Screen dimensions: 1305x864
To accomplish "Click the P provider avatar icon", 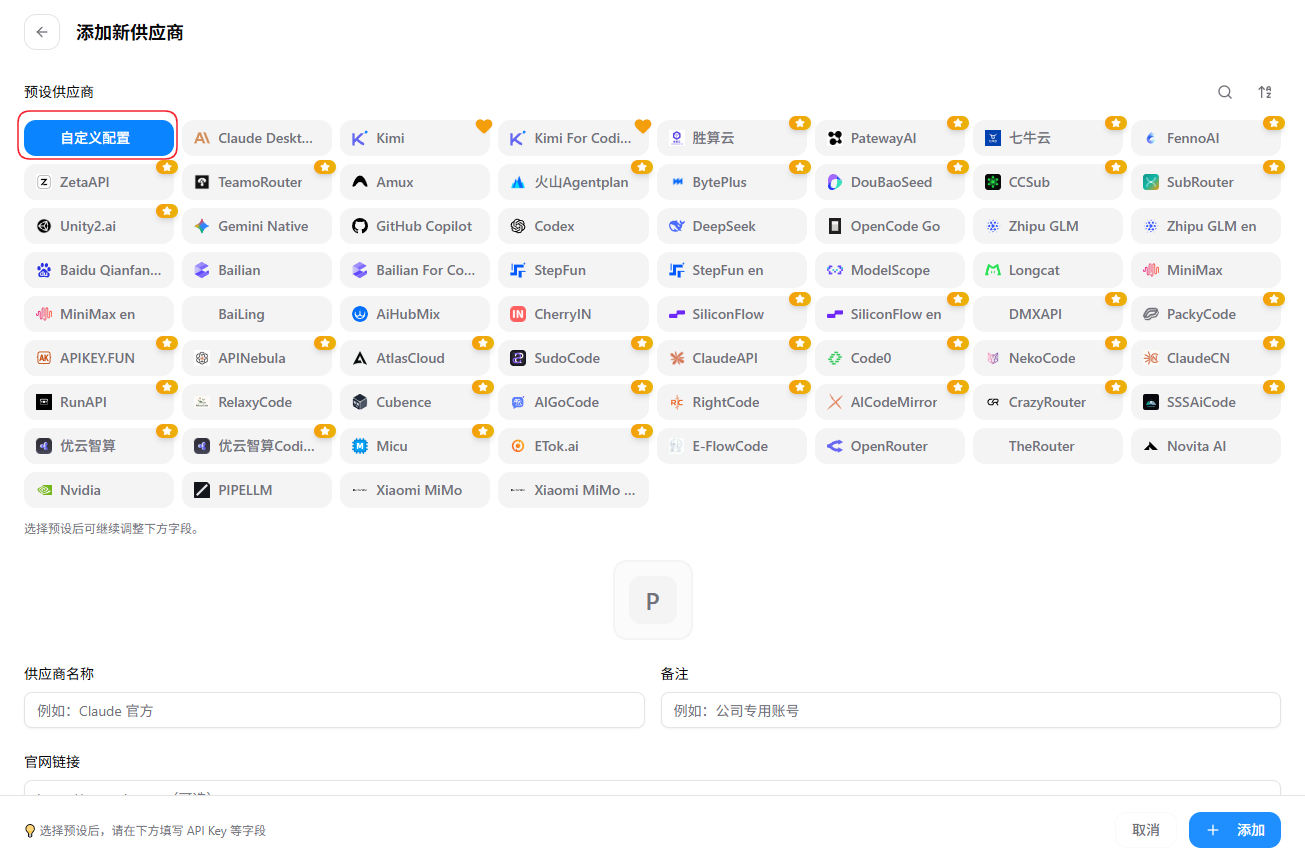I will 653,600.
